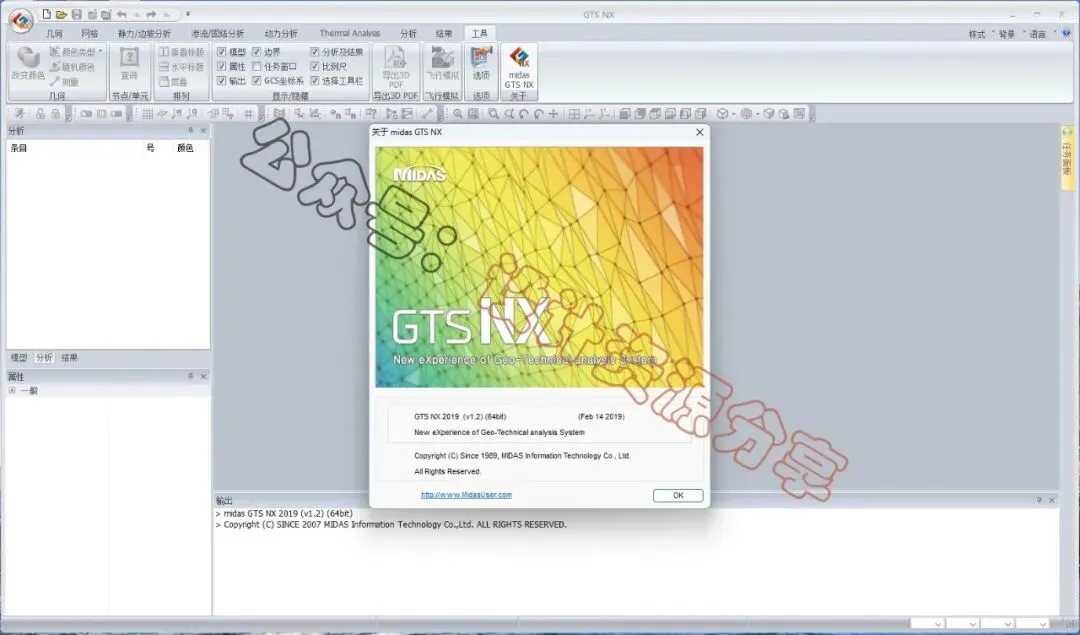Redo action in quick access toolbar
The height and width of the screenshot is (635, 1080).
click(152, 14)
